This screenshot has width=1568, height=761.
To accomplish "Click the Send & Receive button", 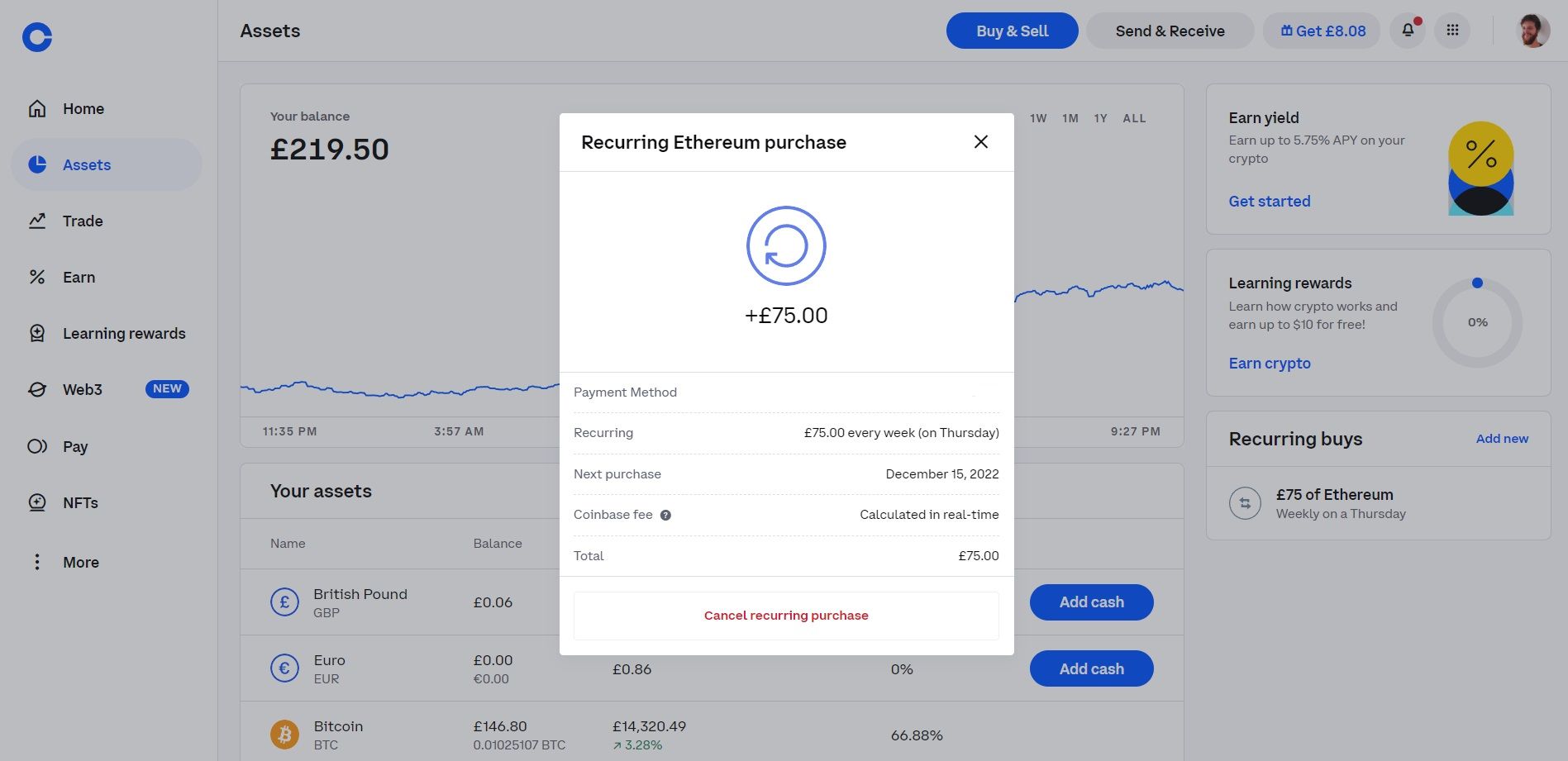I will coord(1170,31).
